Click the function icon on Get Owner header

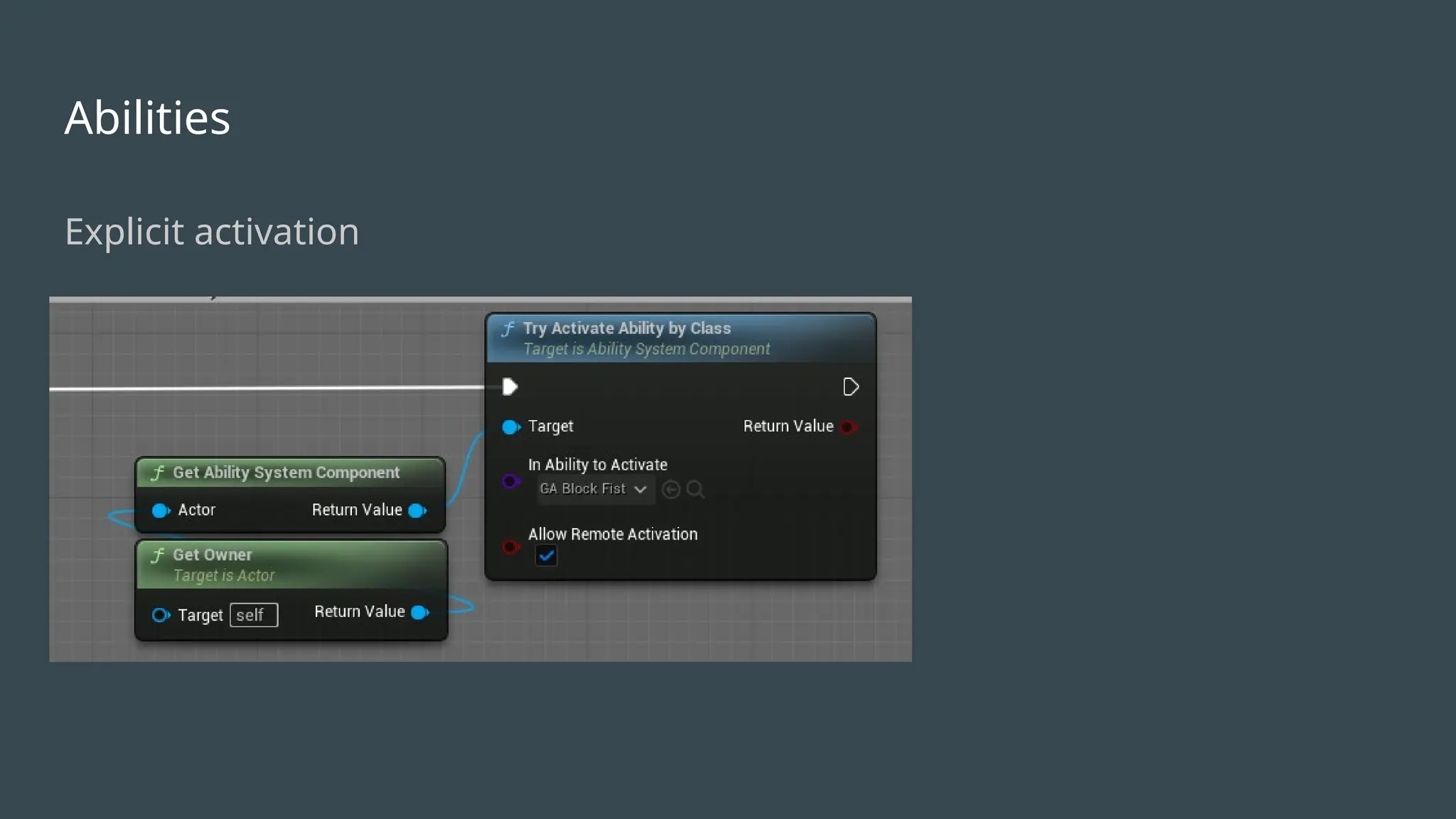pos(158,555)
